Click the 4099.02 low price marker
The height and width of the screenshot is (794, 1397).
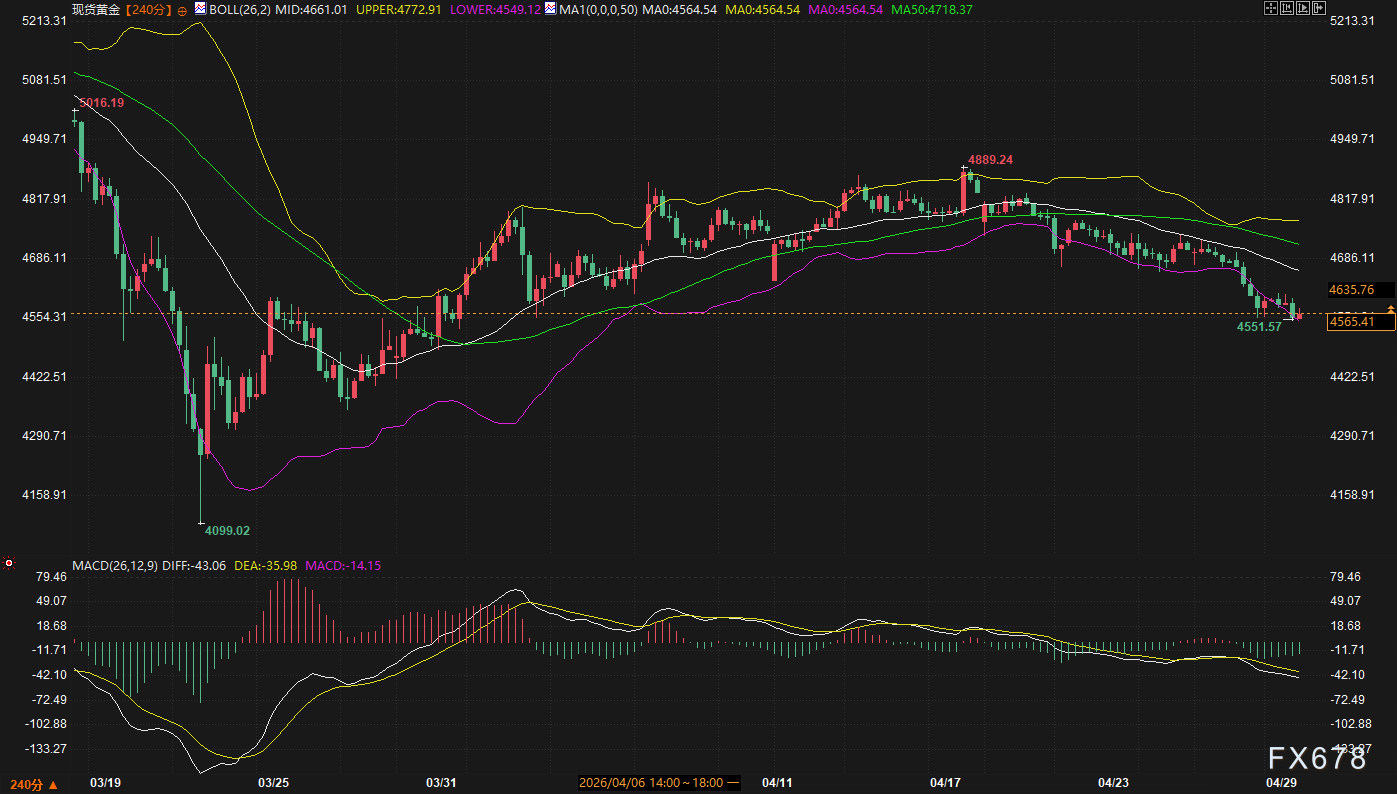click(x=227, y=531)
